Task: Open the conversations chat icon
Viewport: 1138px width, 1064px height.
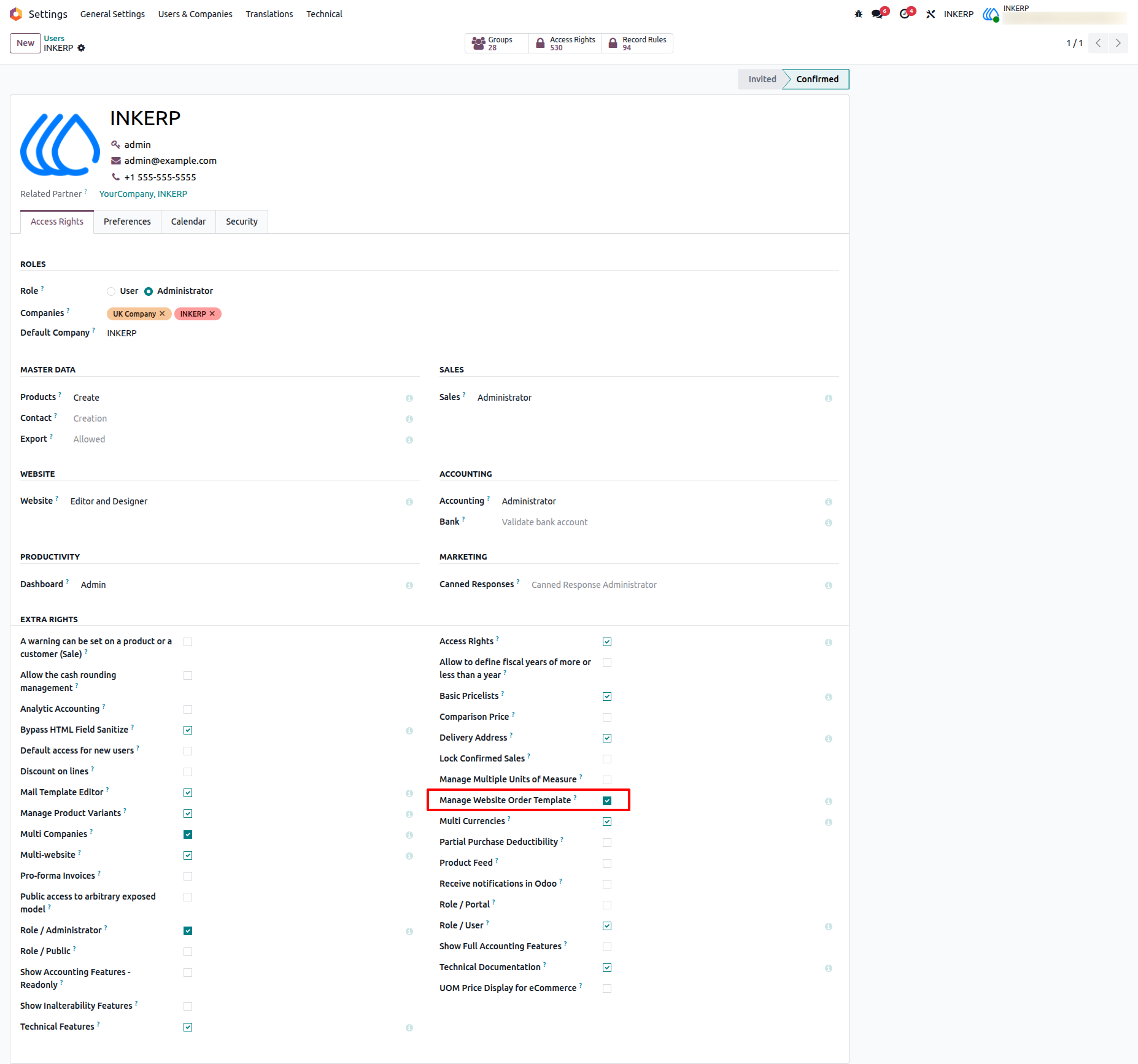Action: [x=878, y=14]
